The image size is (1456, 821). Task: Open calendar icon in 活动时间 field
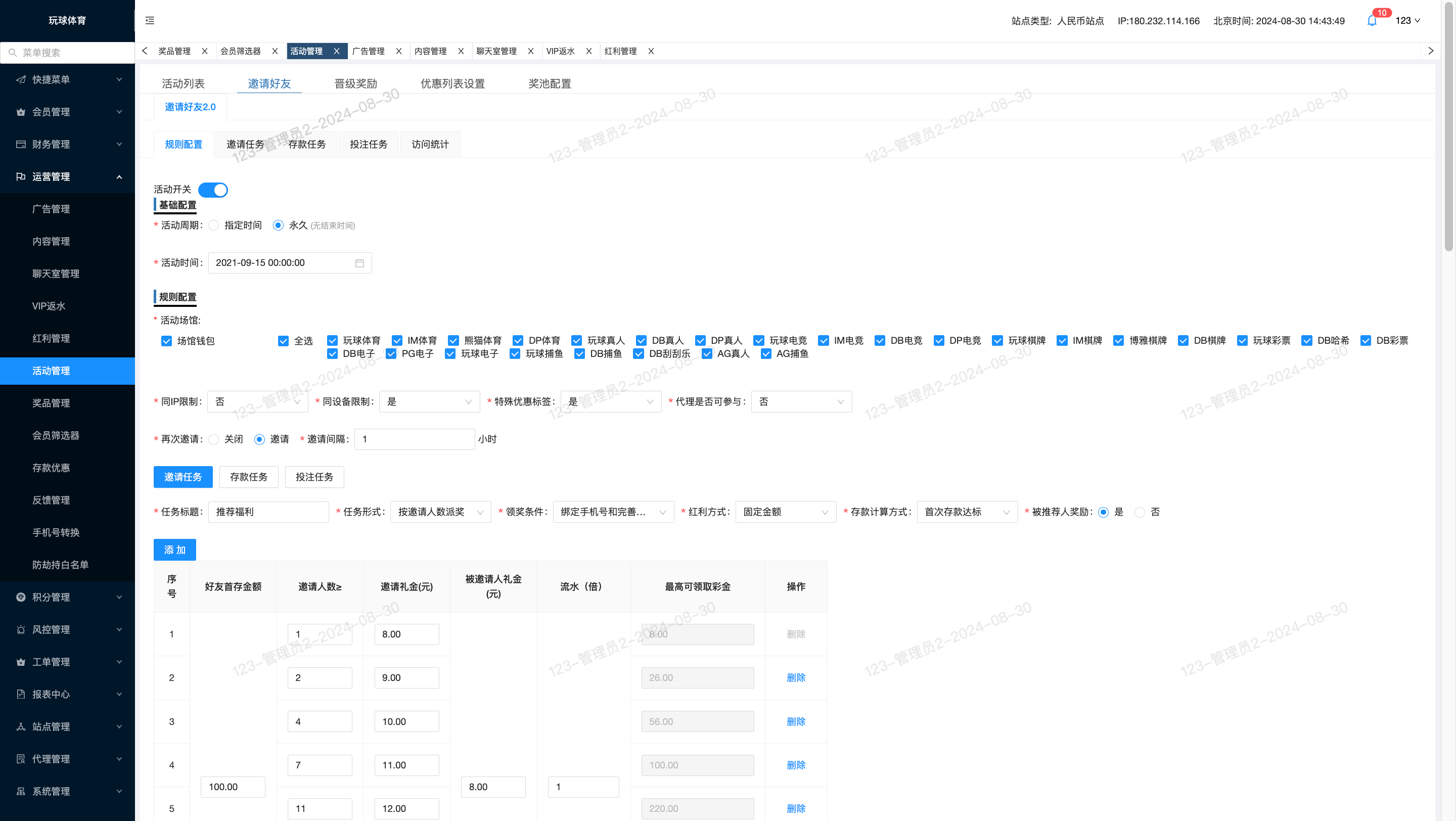[x=359, y=263]
